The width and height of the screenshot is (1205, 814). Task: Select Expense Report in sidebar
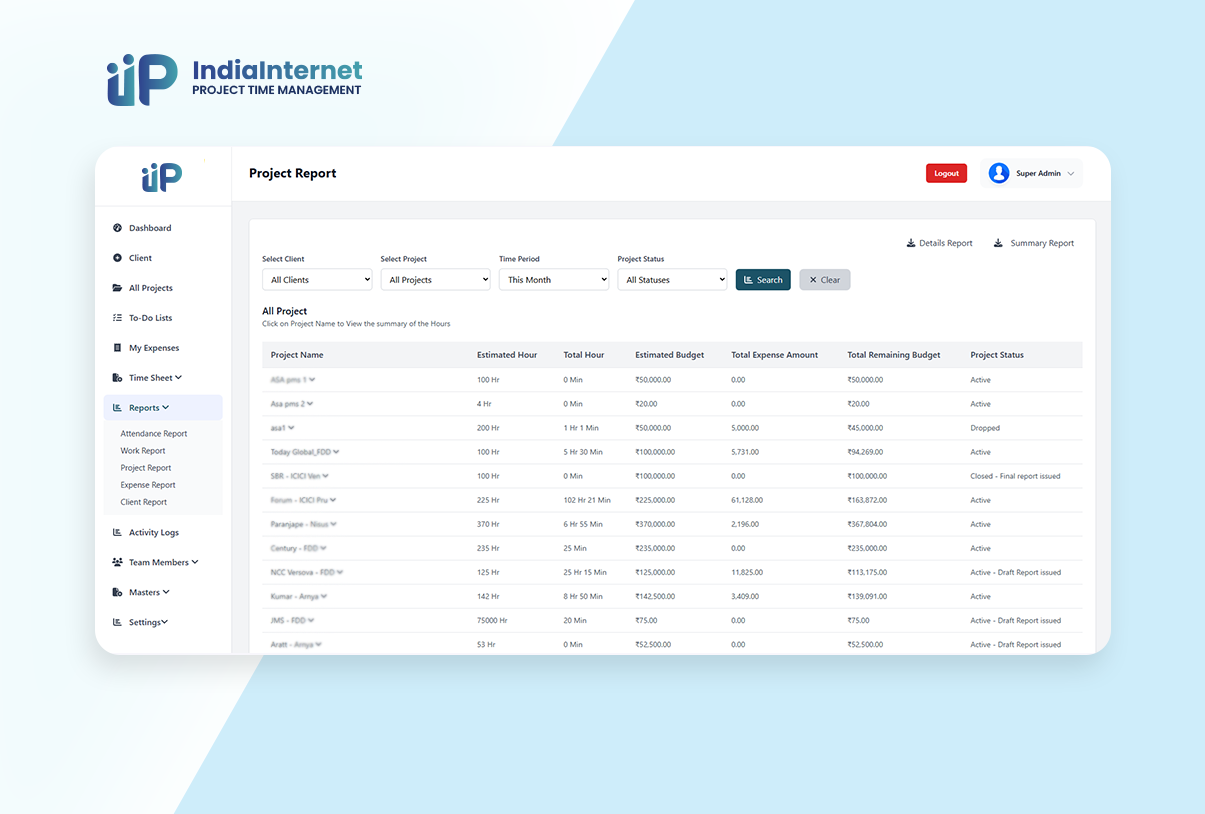pyautogui.click(x=148, y=485)
